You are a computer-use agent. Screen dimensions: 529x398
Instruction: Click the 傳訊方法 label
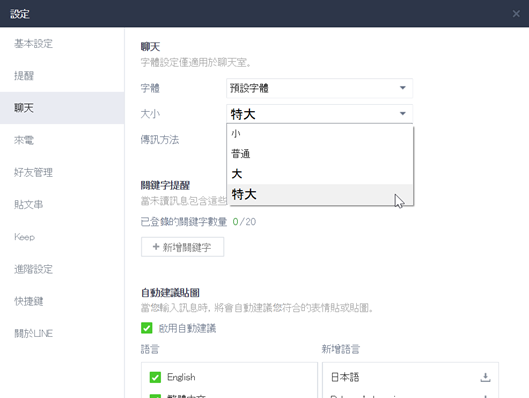160,140
